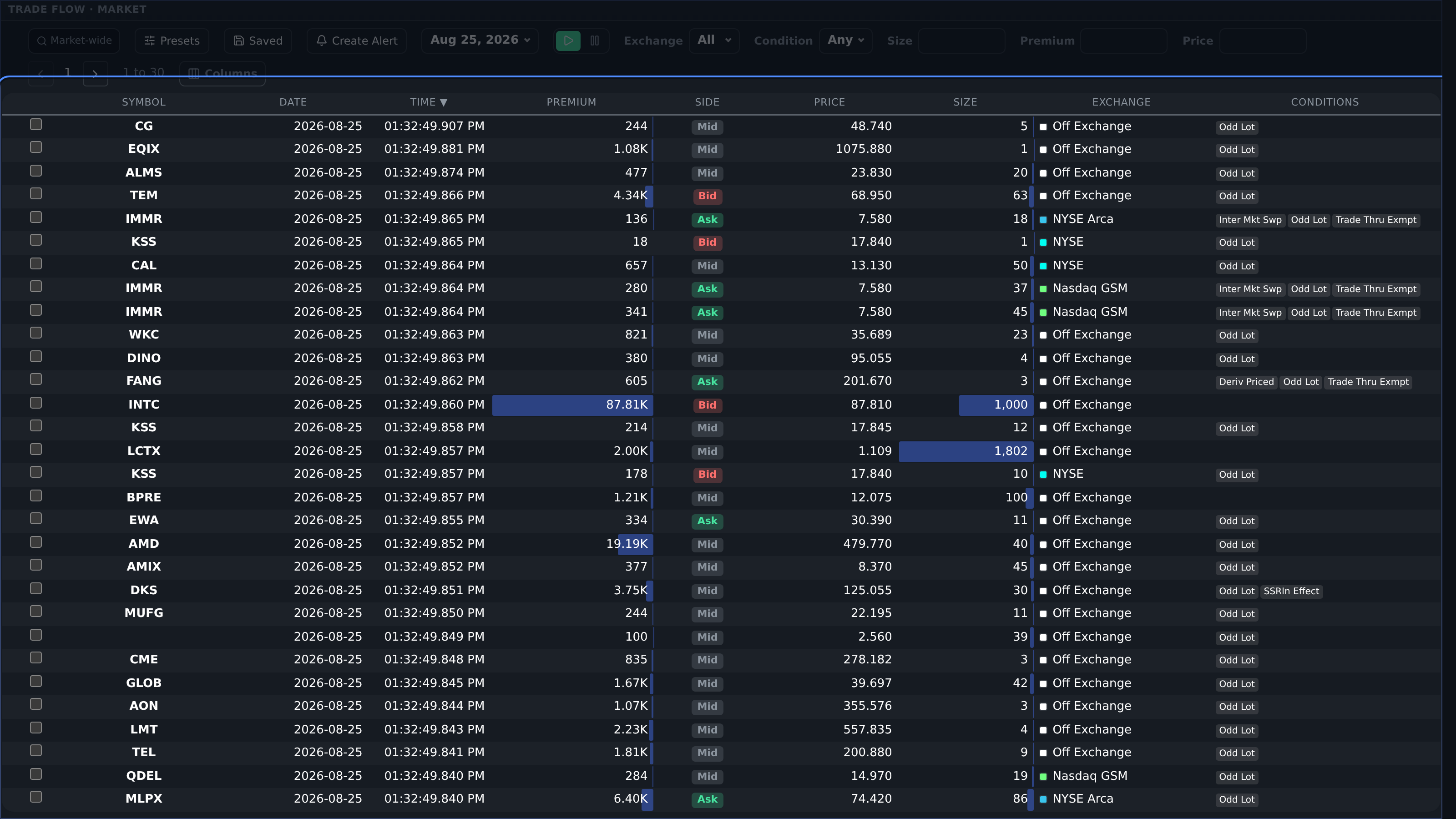Open the Presets filter menu
This screenshot has height=819, width=1456.
tap(172, 40)
